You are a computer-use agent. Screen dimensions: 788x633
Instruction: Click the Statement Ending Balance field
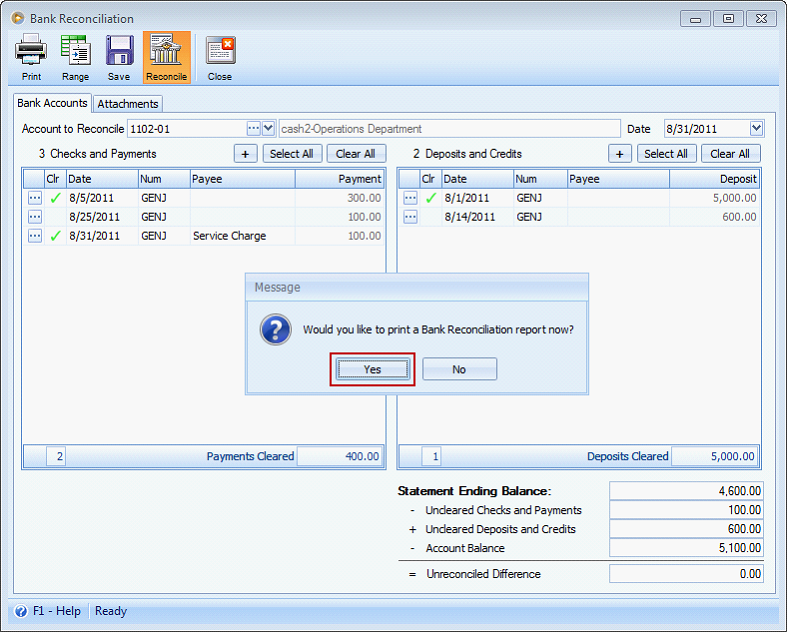tap(686, 491)
